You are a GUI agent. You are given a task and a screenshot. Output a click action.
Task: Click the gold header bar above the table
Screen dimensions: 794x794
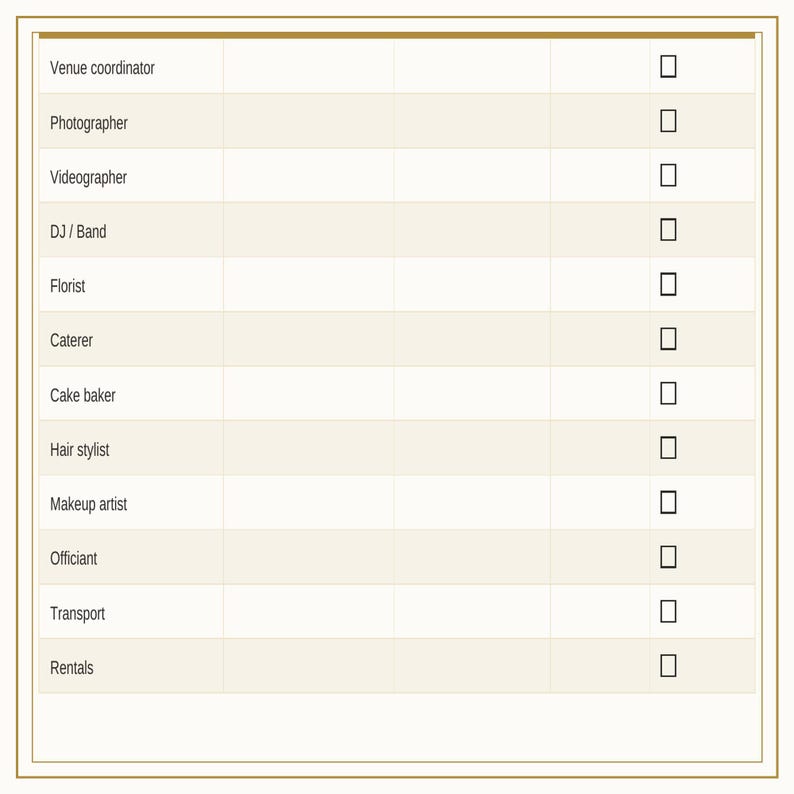tap(397, 35)
